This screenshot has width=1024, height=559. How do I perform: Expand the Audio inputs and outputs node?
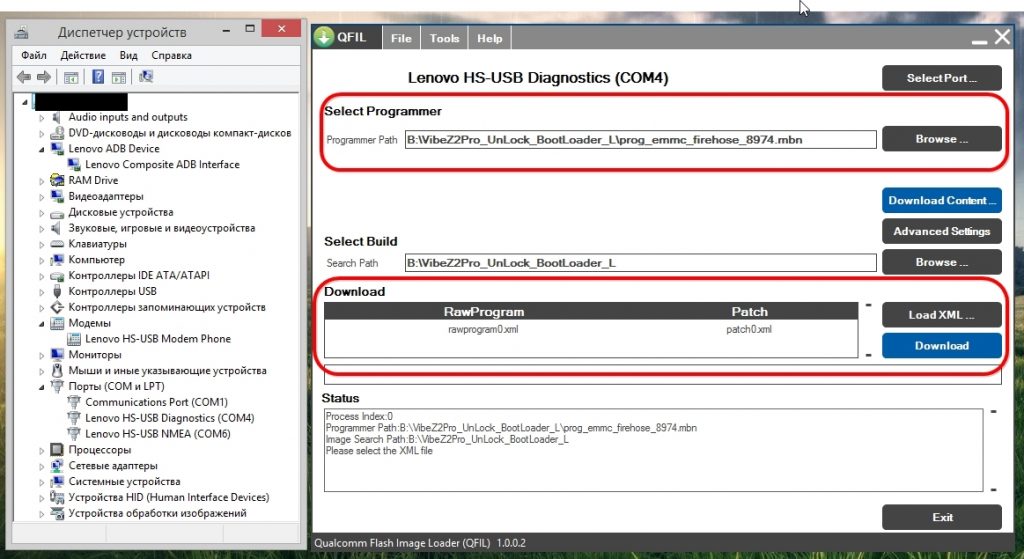(41, 118)
